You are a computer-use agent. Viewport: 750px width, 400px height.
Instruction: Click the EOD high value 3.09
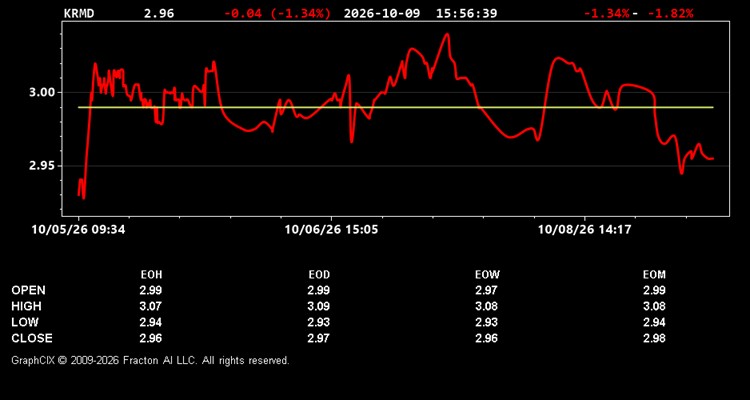click(319, 306)
